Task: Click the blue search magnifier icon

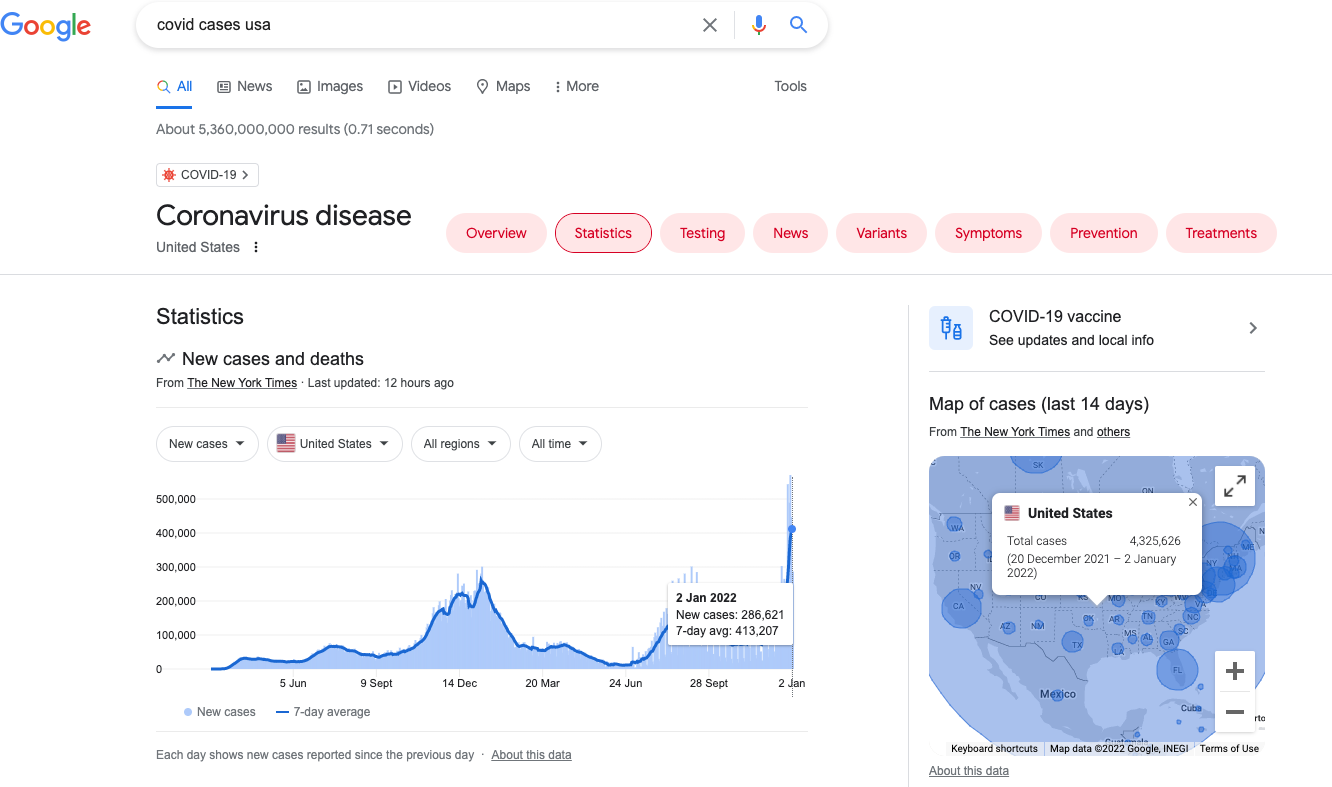Action: (x=798, y=25)
